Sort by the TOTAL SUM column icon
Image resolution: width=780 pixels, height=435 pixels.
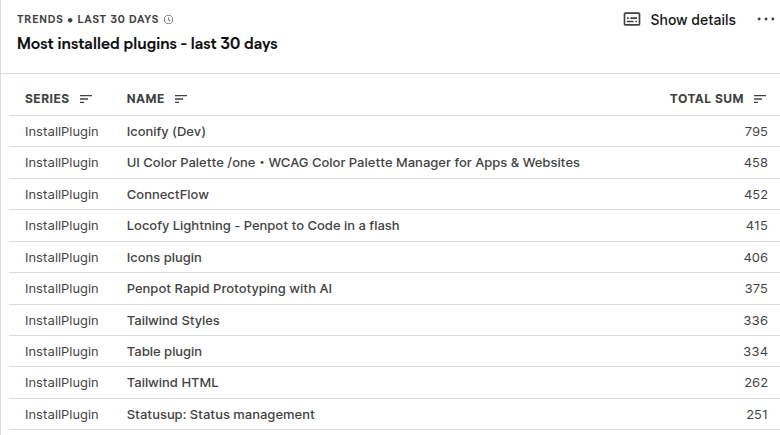coord(760,99)
